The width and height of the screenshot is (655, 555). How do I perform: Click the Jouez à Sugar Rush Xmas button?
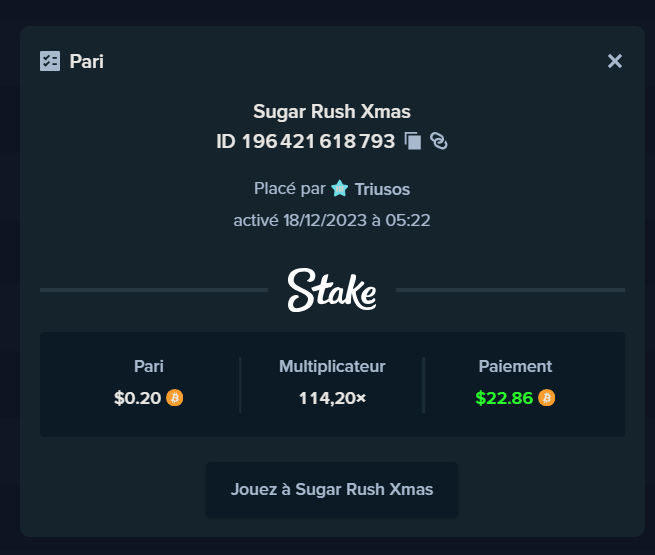332,489
